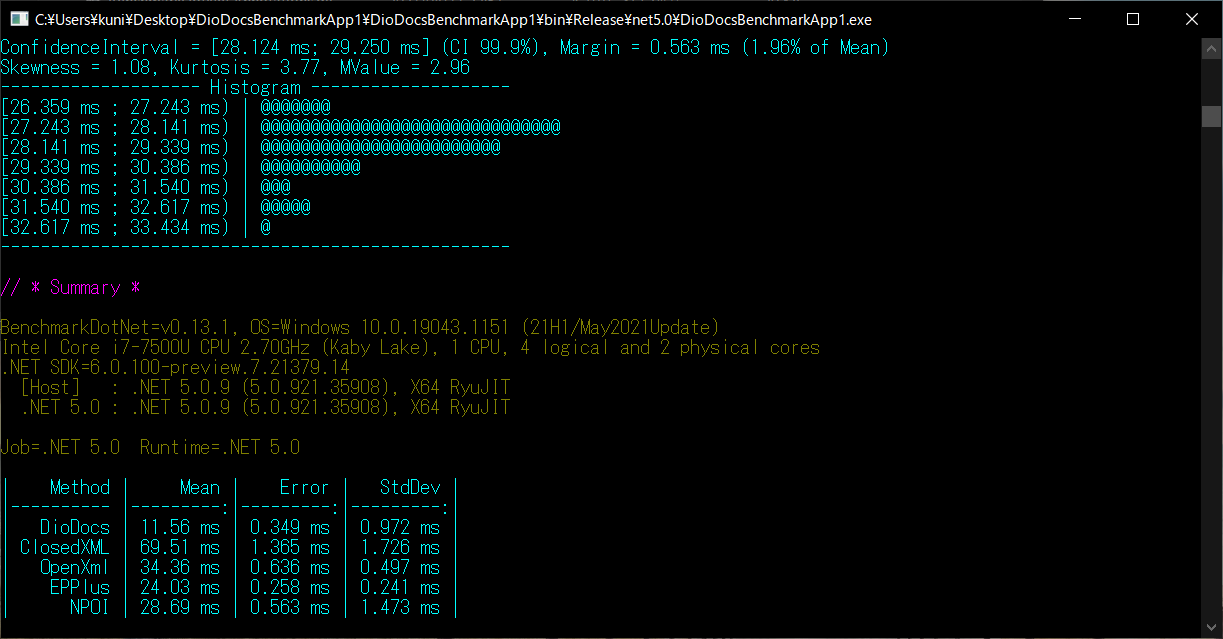This screenshot has width=1223, height=639.
Task: Click NPOI error value 0.563 ms
Action: tap(290, 607)
